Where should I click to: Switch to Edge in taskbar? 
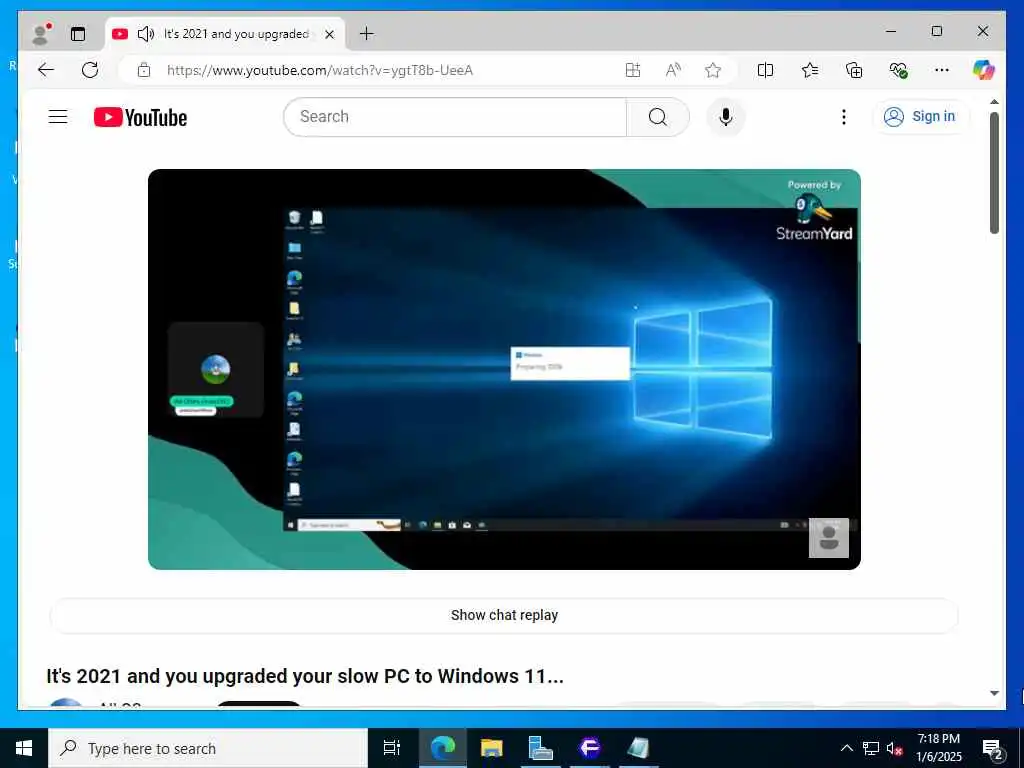click(443, 748)
